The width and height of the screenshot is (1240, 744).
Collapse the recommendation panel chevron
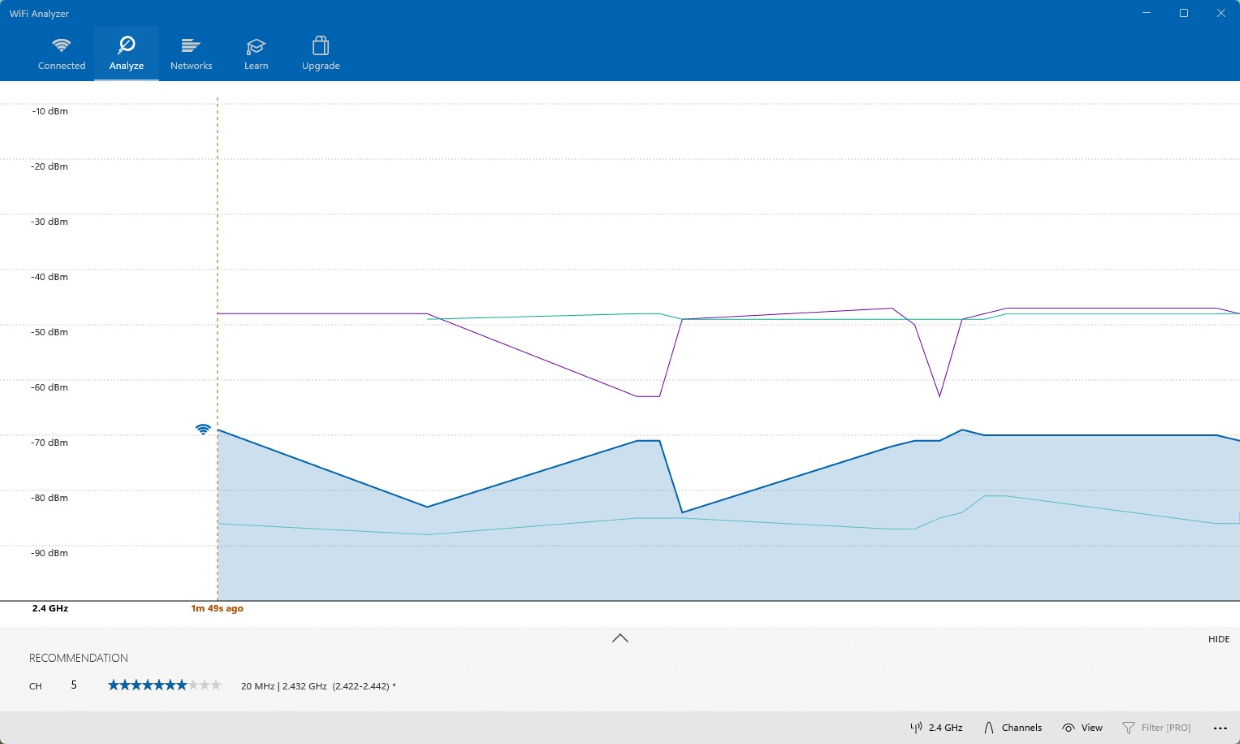(x=620, y=637)
